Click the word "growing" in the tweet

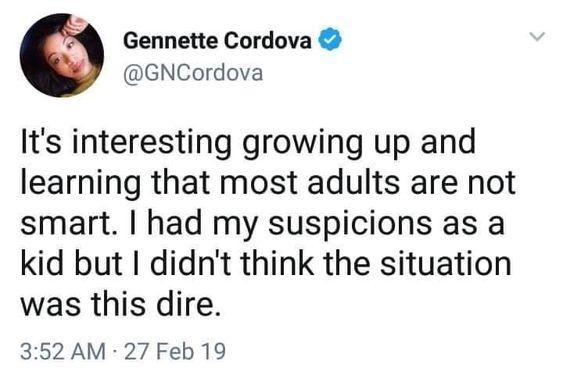coord(302,144)
